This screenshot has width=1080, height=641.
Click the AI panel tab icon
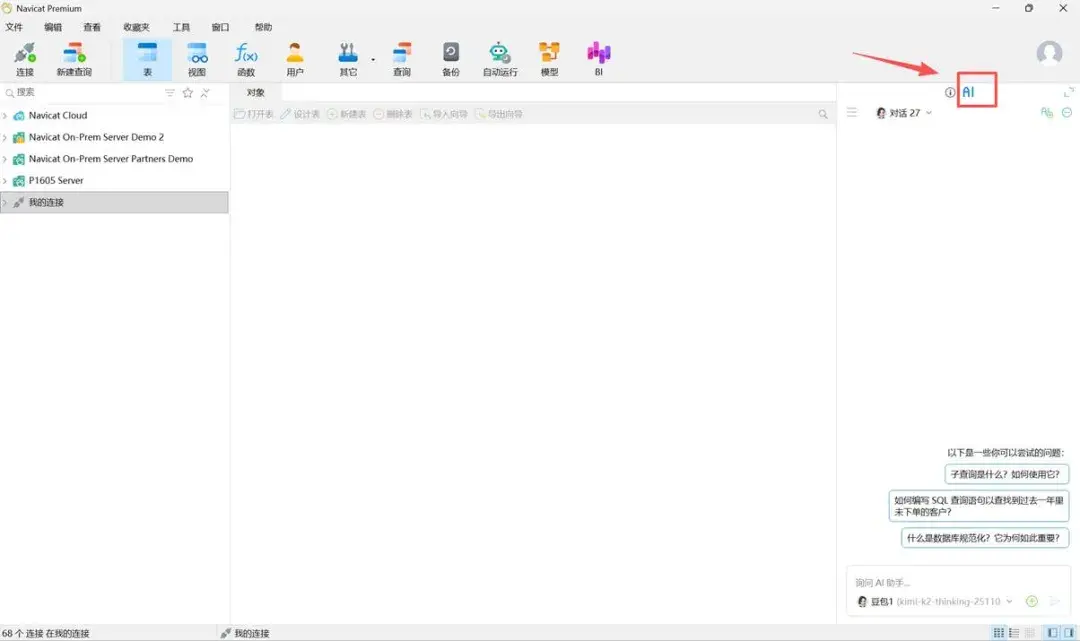pyautogui.click(x=968, y=92)
